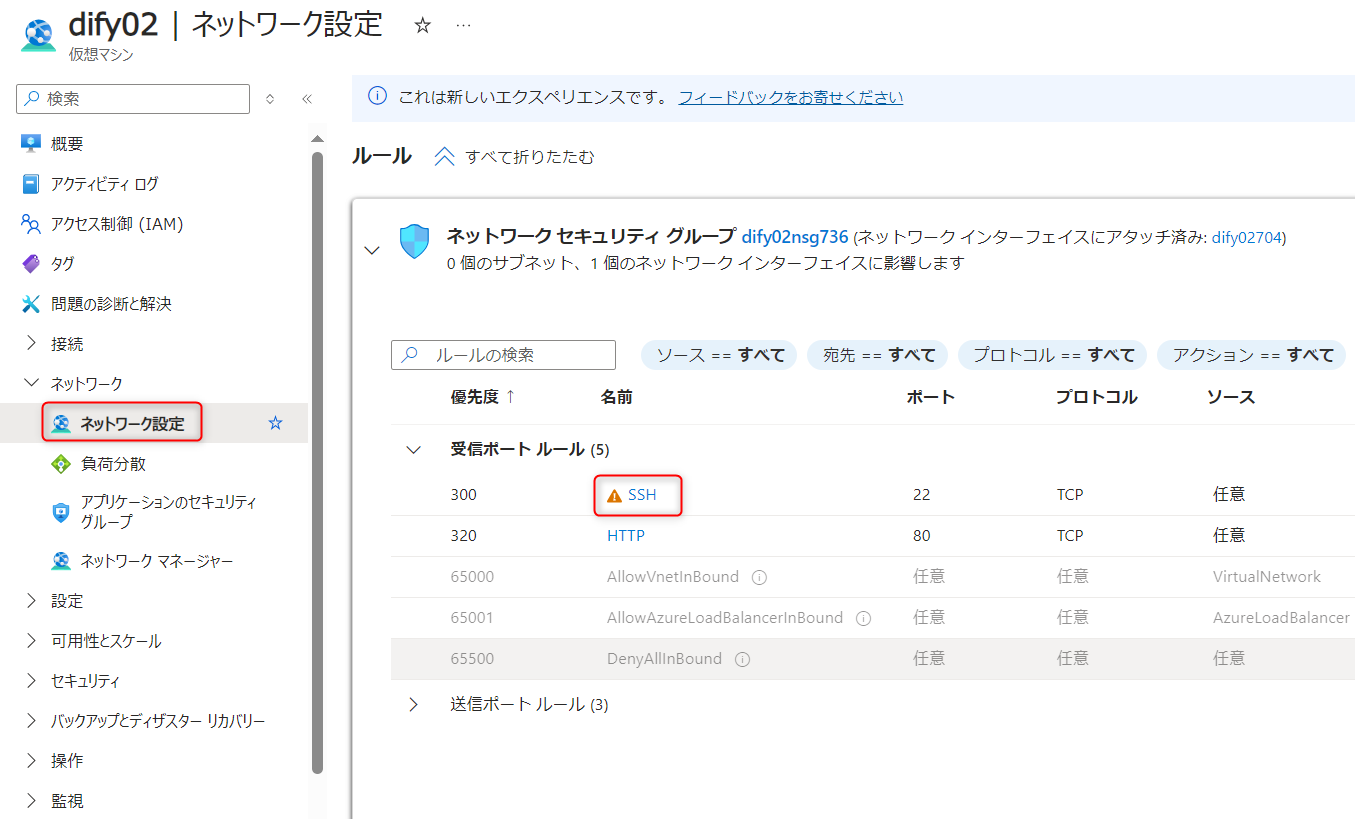Click the info icon next to AllowAzureLoadBalancerInBound
The width and height of the screenshot is (1355, 819).
(x=862, y=617)
